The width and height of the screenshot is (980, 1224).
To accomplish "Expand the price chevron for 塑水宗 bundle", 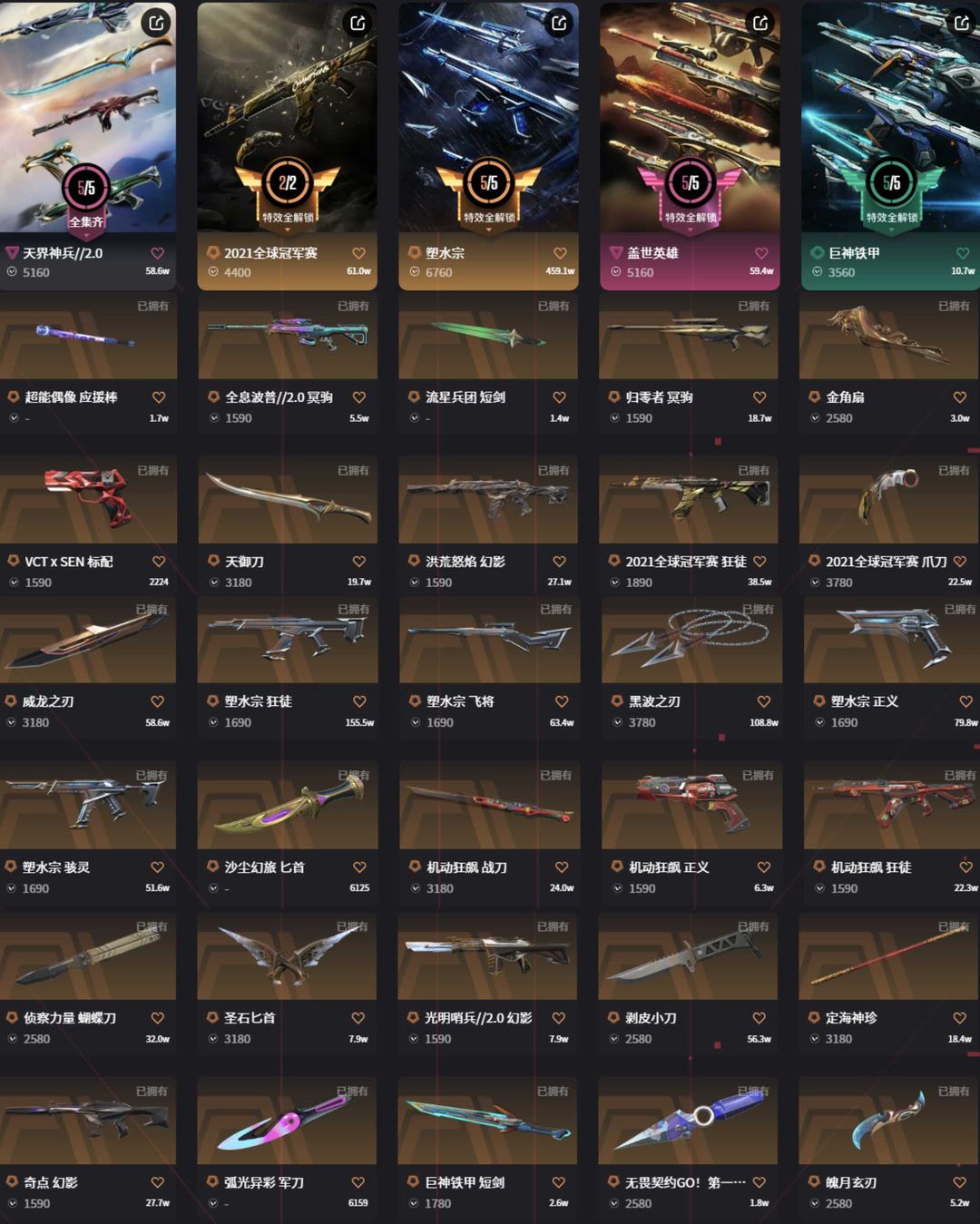I will click(415, 272).
